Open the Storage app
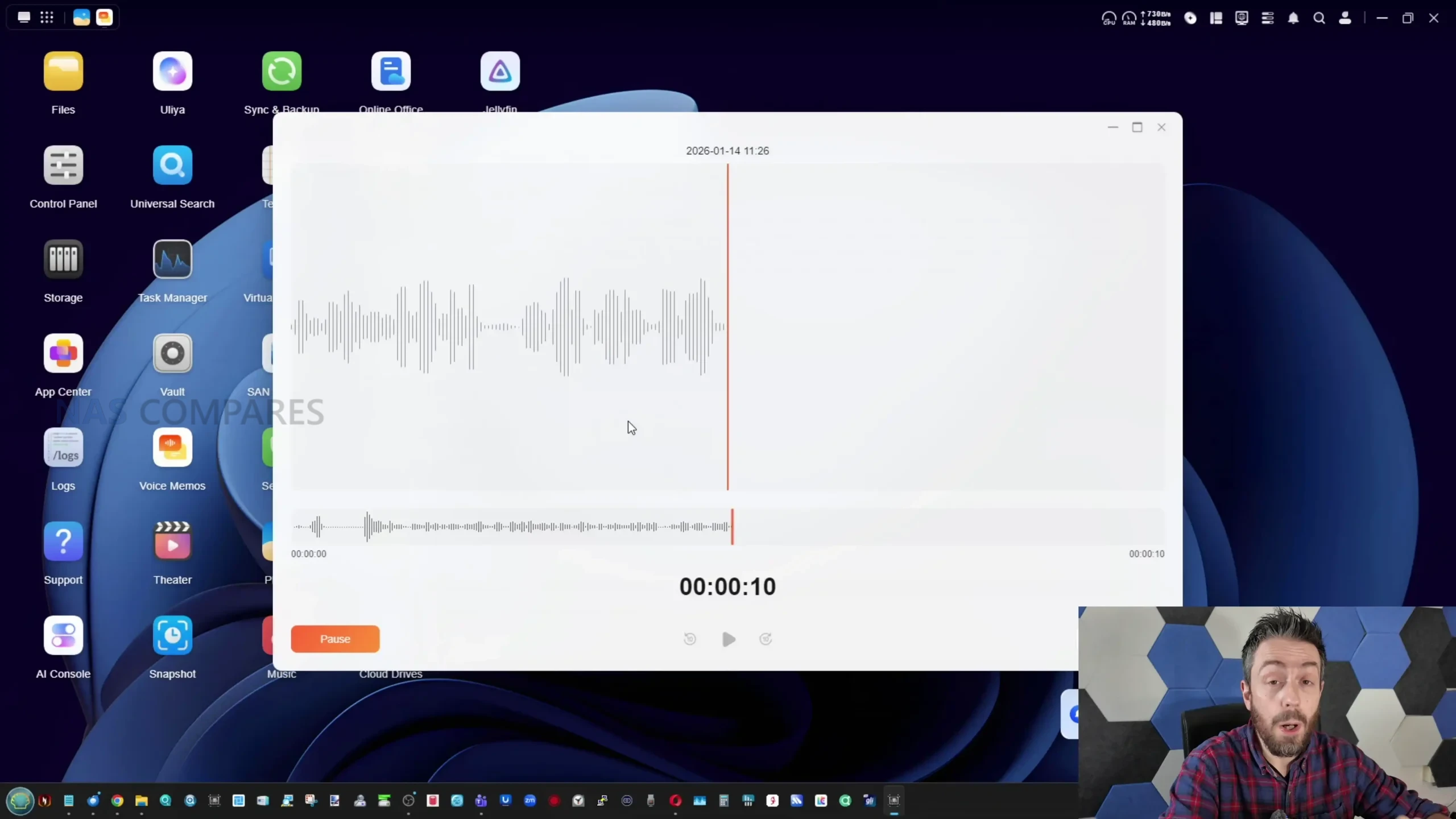Viewport: 1456px width, 819px height. point(63,259)
